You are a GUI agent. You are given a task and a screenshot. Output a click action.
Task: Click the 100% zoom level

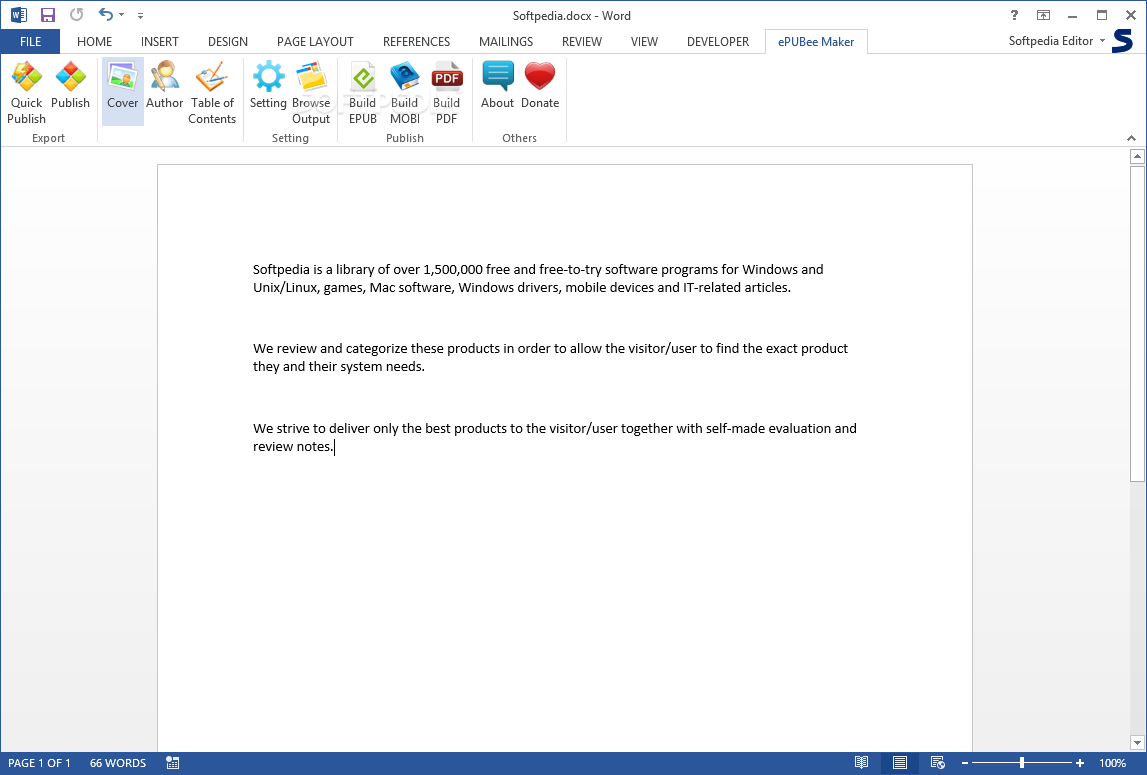tap(1112, 763)
